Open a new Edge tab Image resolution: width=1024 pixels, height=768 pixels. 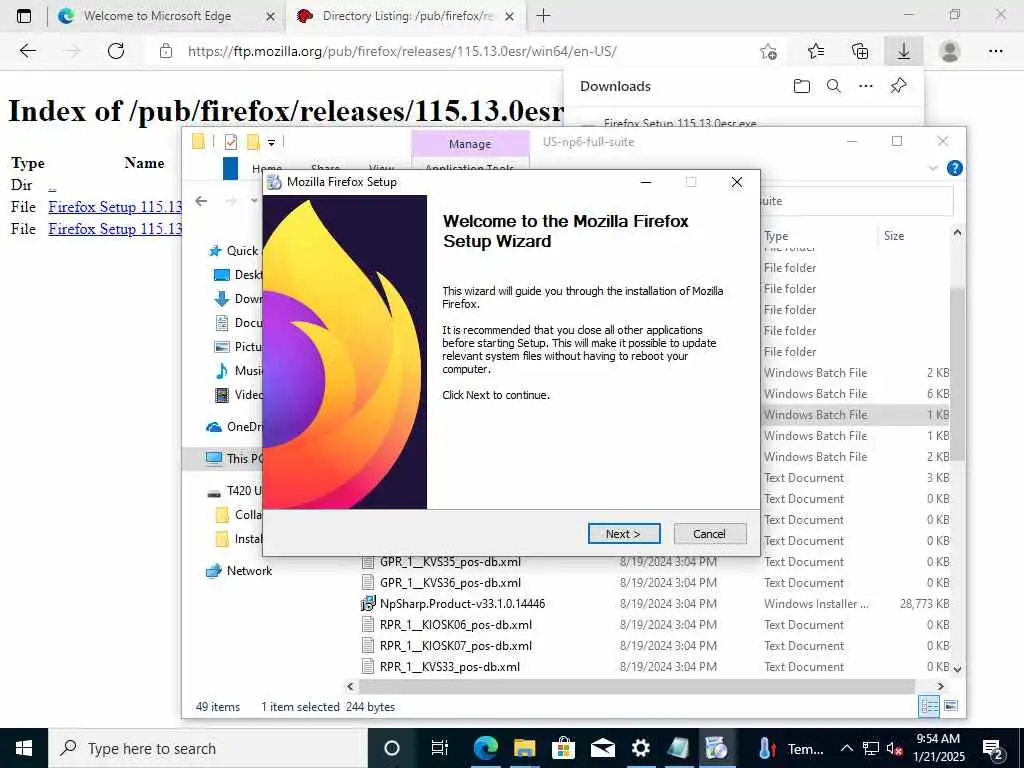point(543,16)
